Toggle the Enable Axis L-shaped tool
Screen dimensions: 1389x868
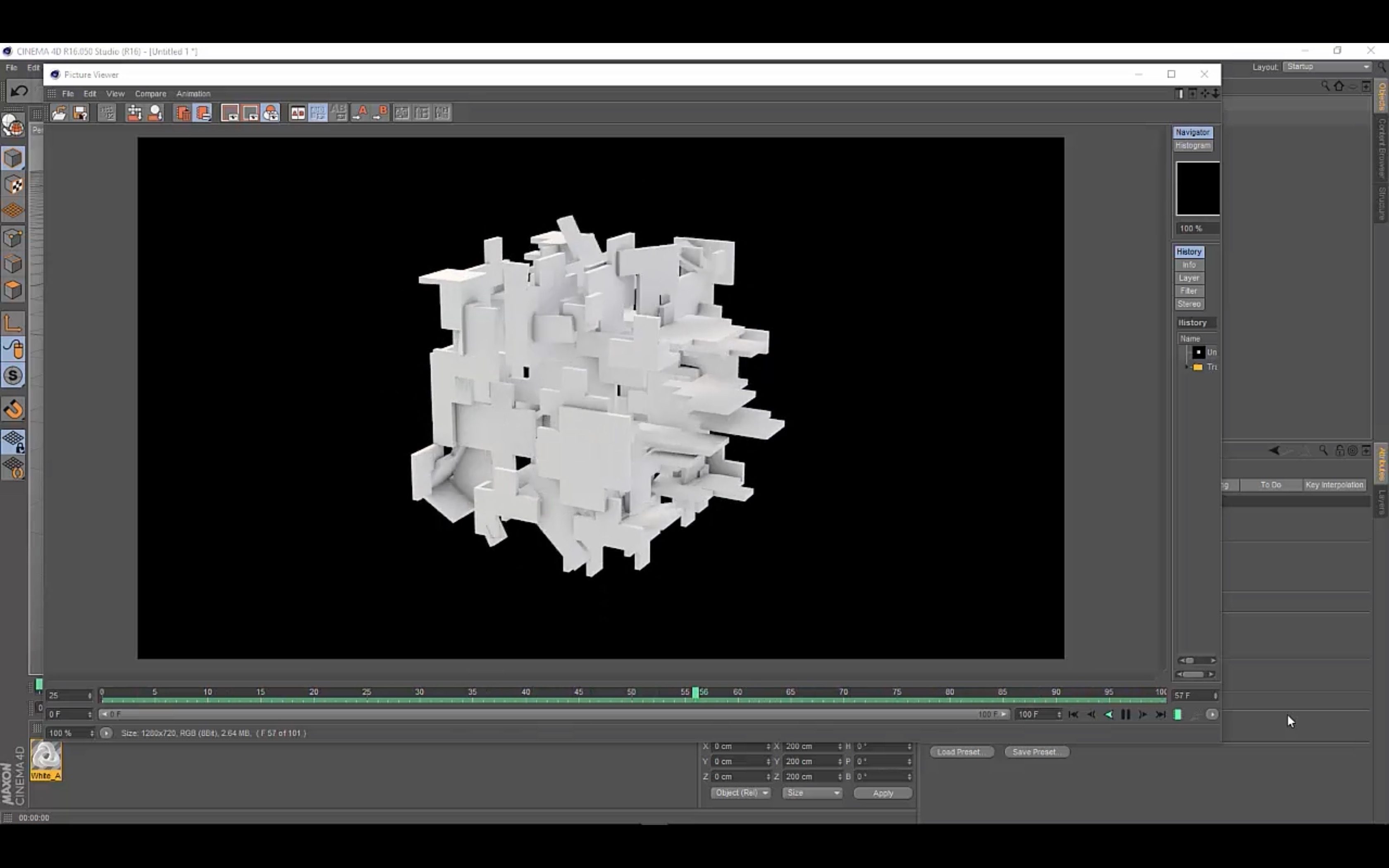13,323
